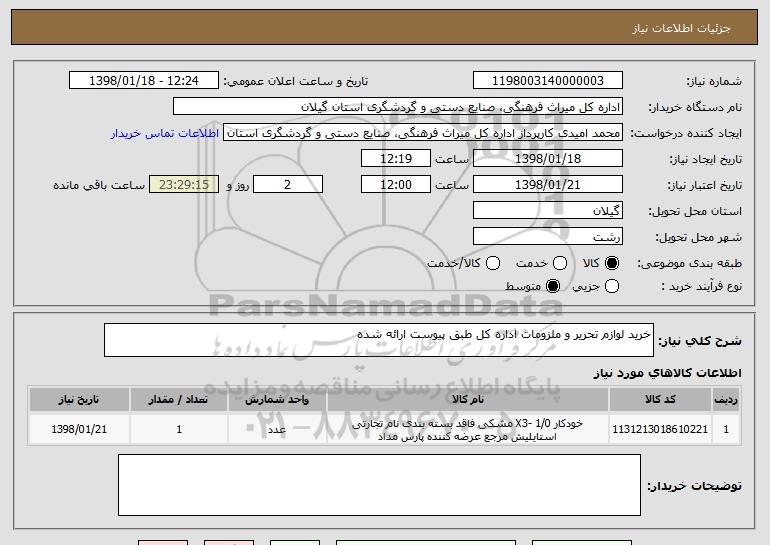Click product code 113121301861​0221 cell

click(x=660, y=429)
